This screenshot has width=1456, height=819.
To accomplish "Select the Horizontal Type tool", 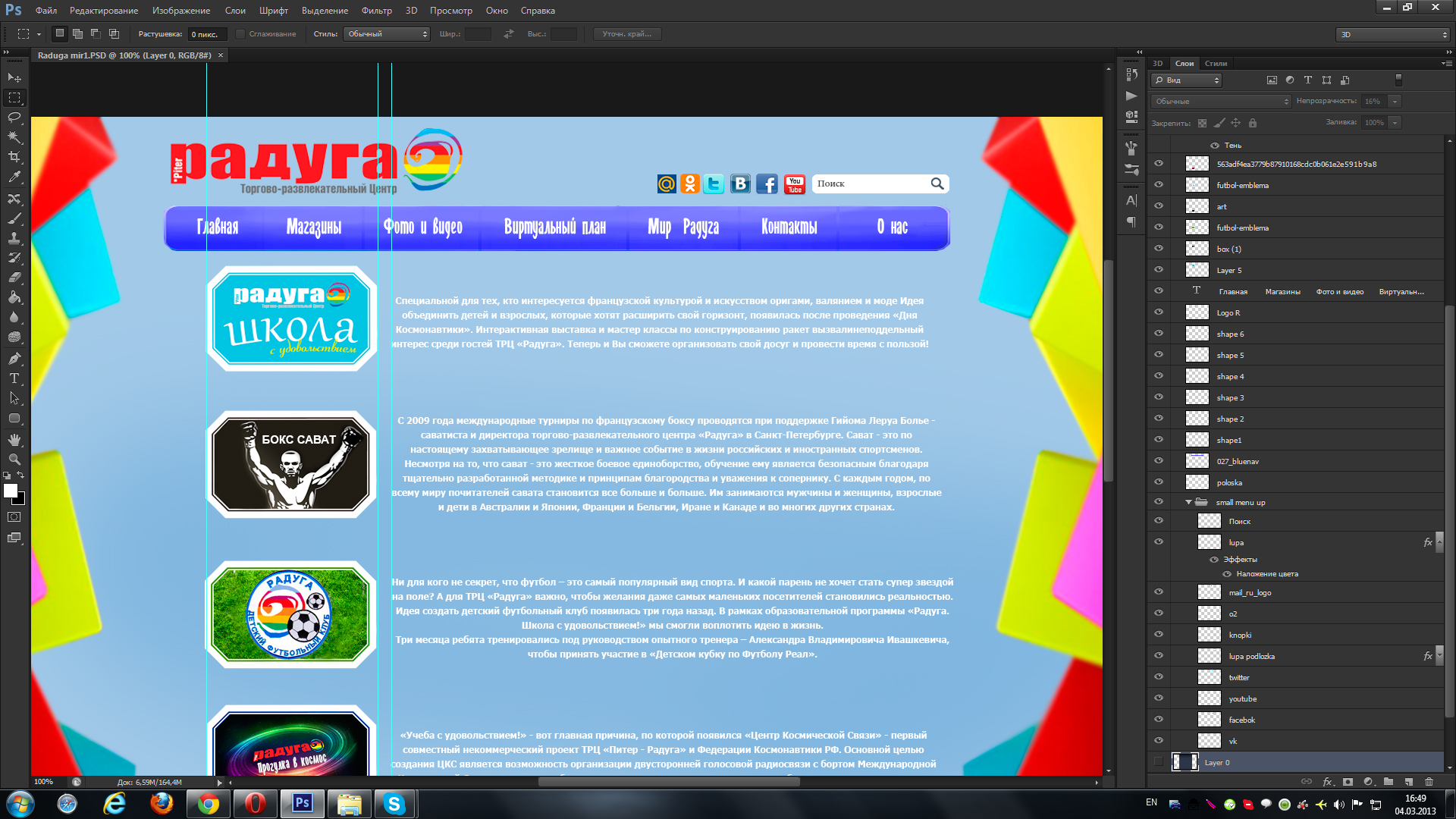I will coord(14,378).
